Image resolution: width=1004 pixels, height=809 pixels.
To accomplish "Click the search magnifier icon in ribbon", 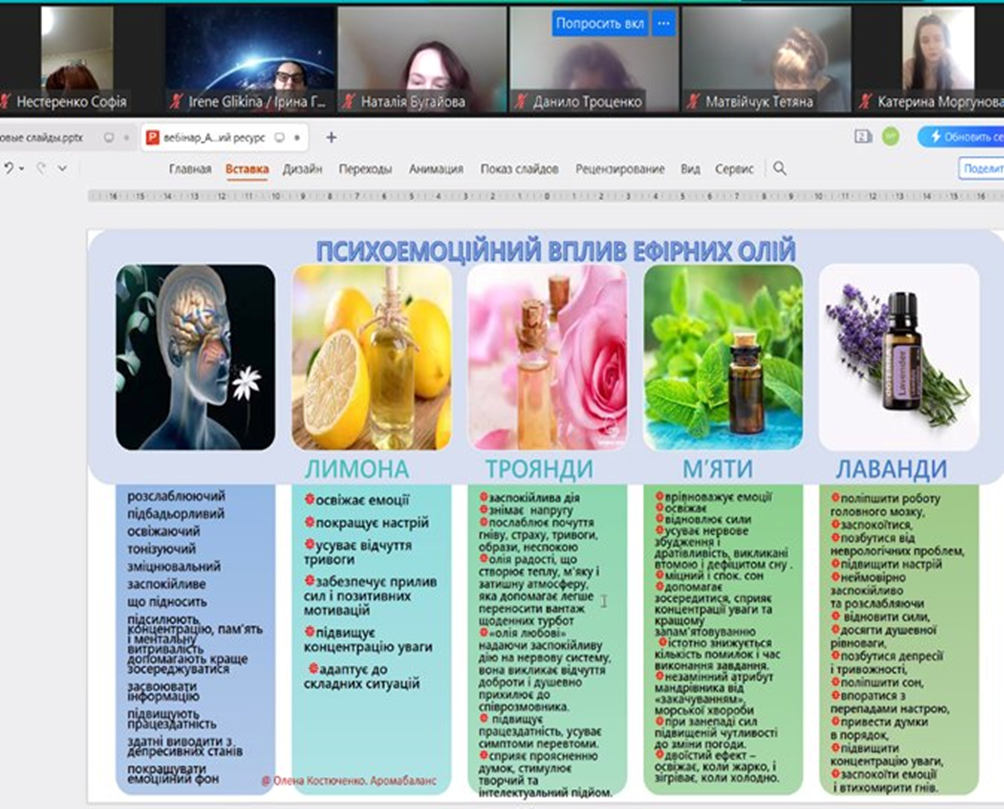I will pyautogui.click(x=780, y=169).
